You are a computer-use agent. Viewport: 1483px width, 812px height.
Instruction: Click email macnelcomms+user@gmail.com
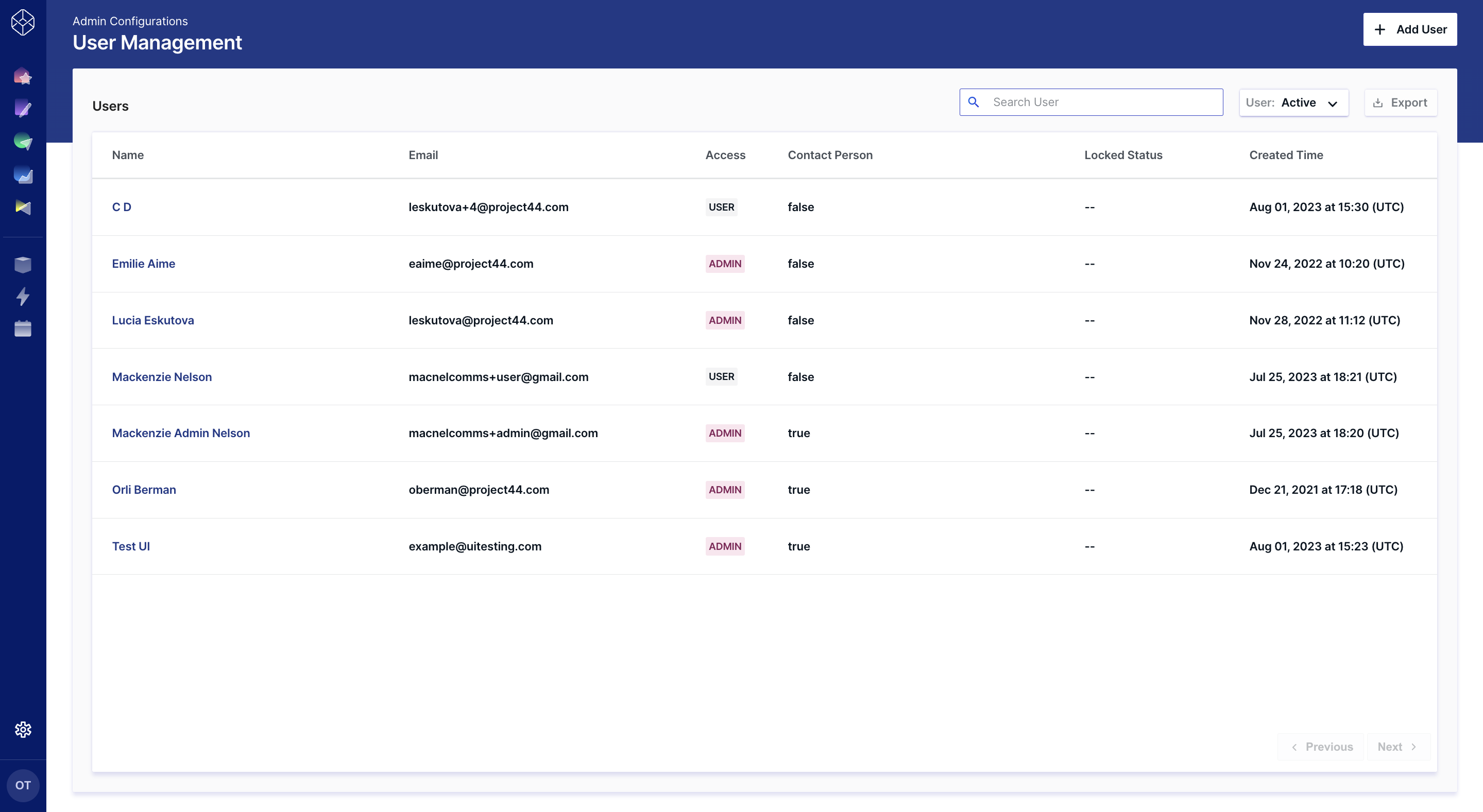point(499,376)
